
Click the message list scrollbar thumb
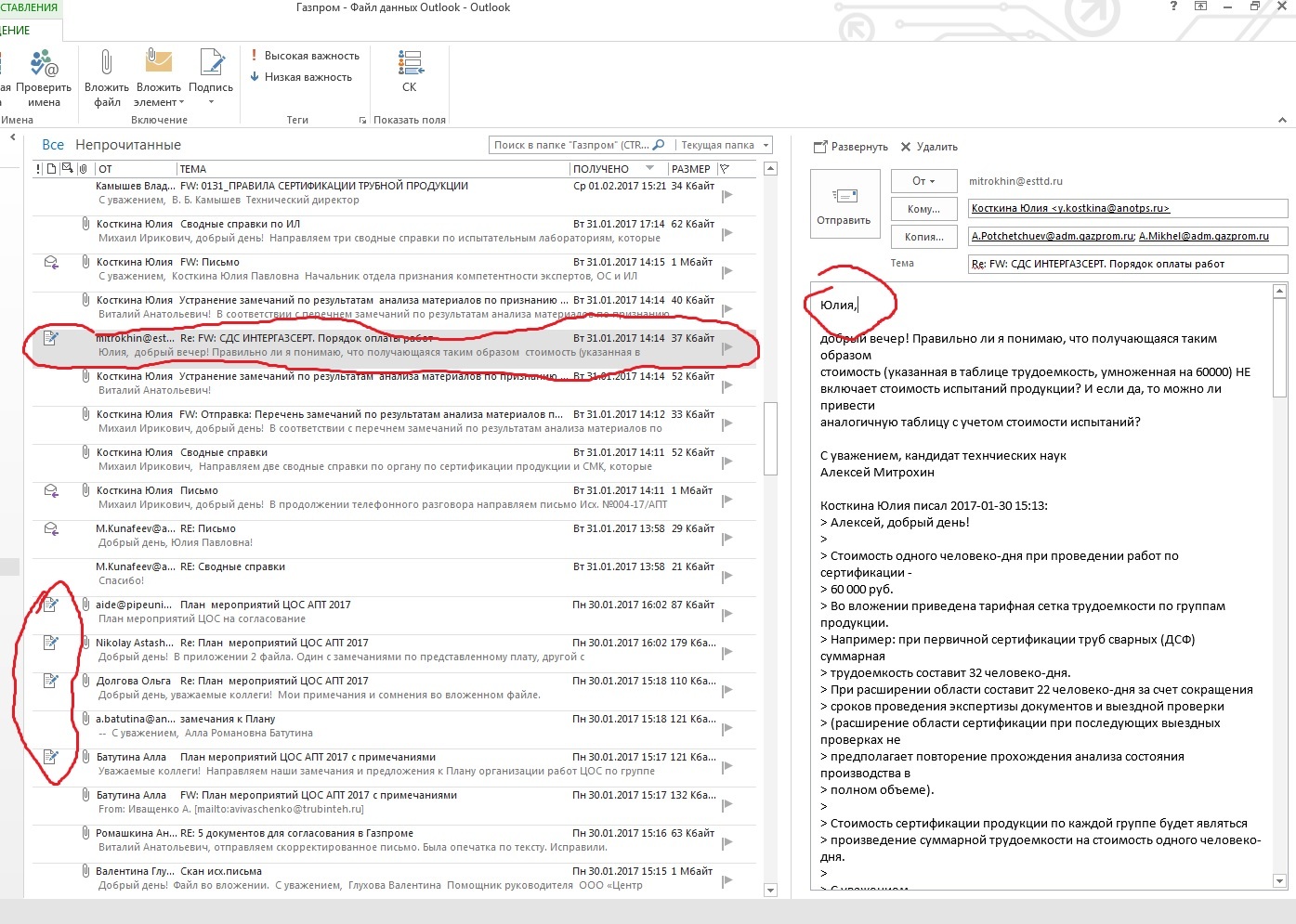point(770,438)
